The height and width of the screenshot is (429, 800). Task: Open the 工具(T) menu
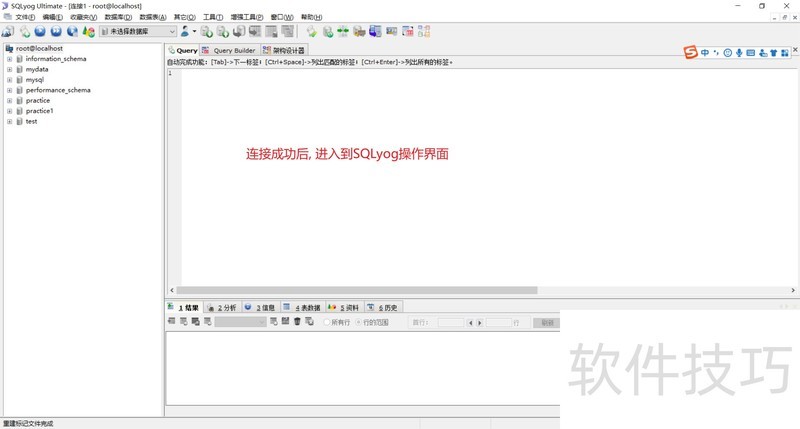tap(213, 17)
